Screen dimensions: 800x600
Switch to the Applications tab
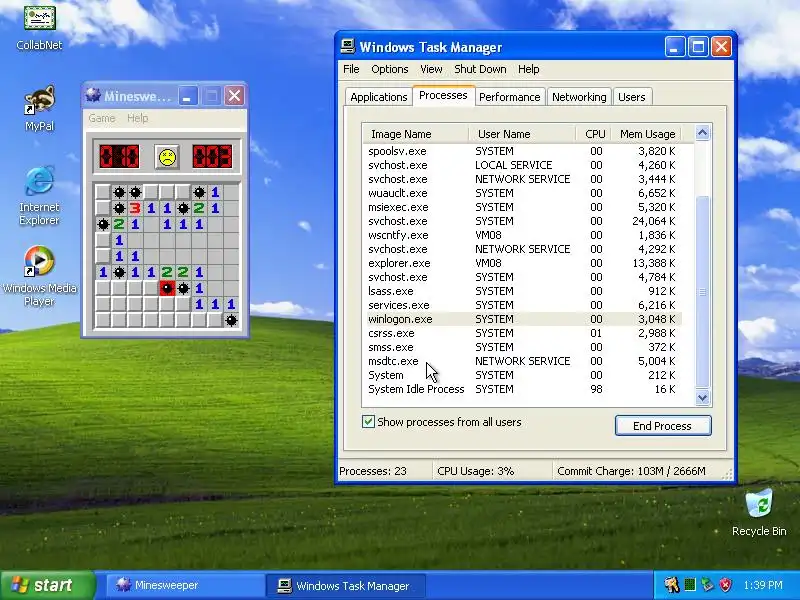pos(379,97)
